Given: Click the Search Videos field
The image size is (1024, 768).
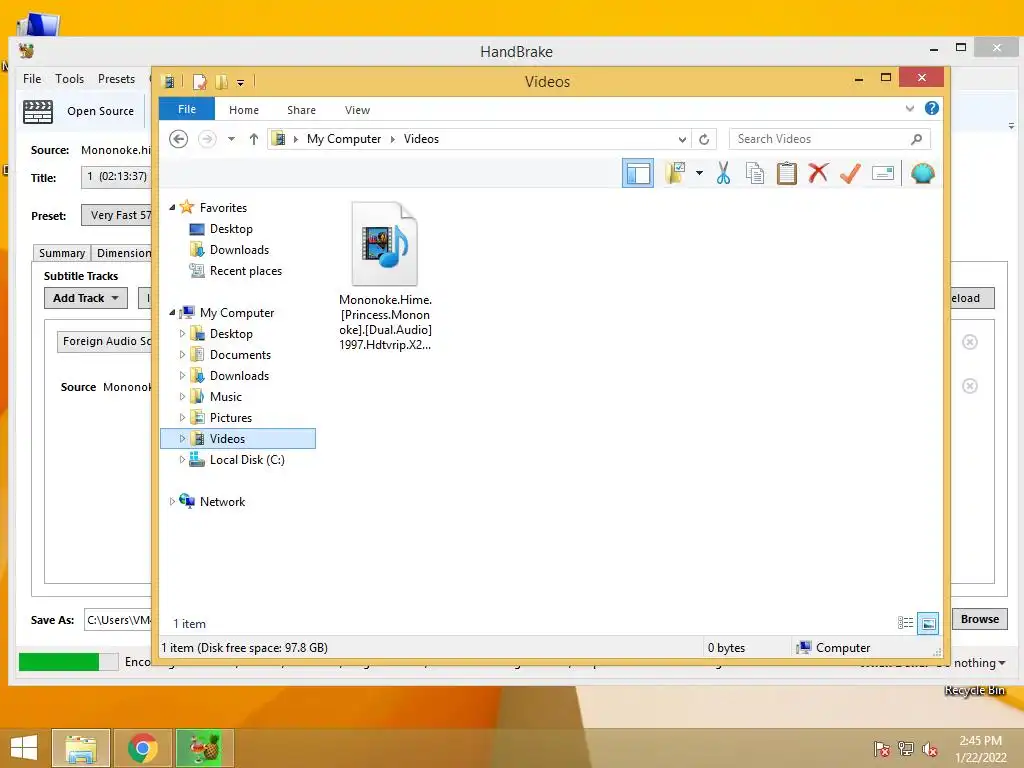Looking at the screenshot, I should pos(829,139).
